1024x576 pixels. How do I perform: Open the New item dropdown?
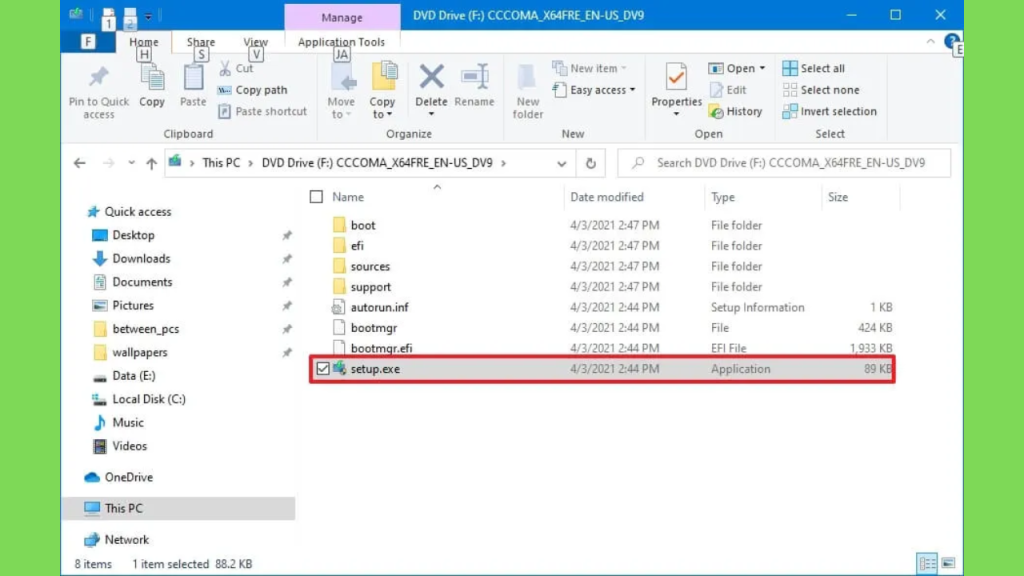[x=589, y=68]
